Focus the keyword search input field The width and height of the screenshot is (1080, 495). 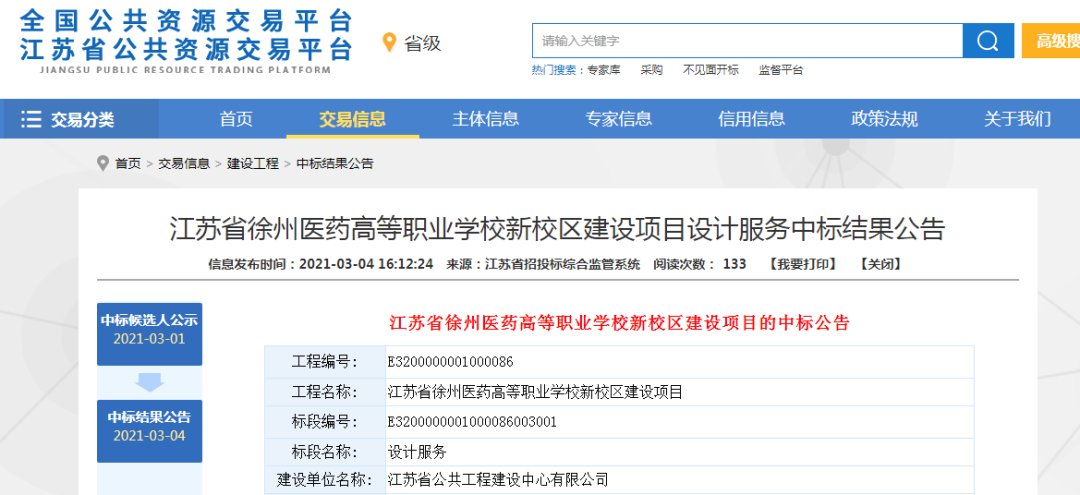747,41
